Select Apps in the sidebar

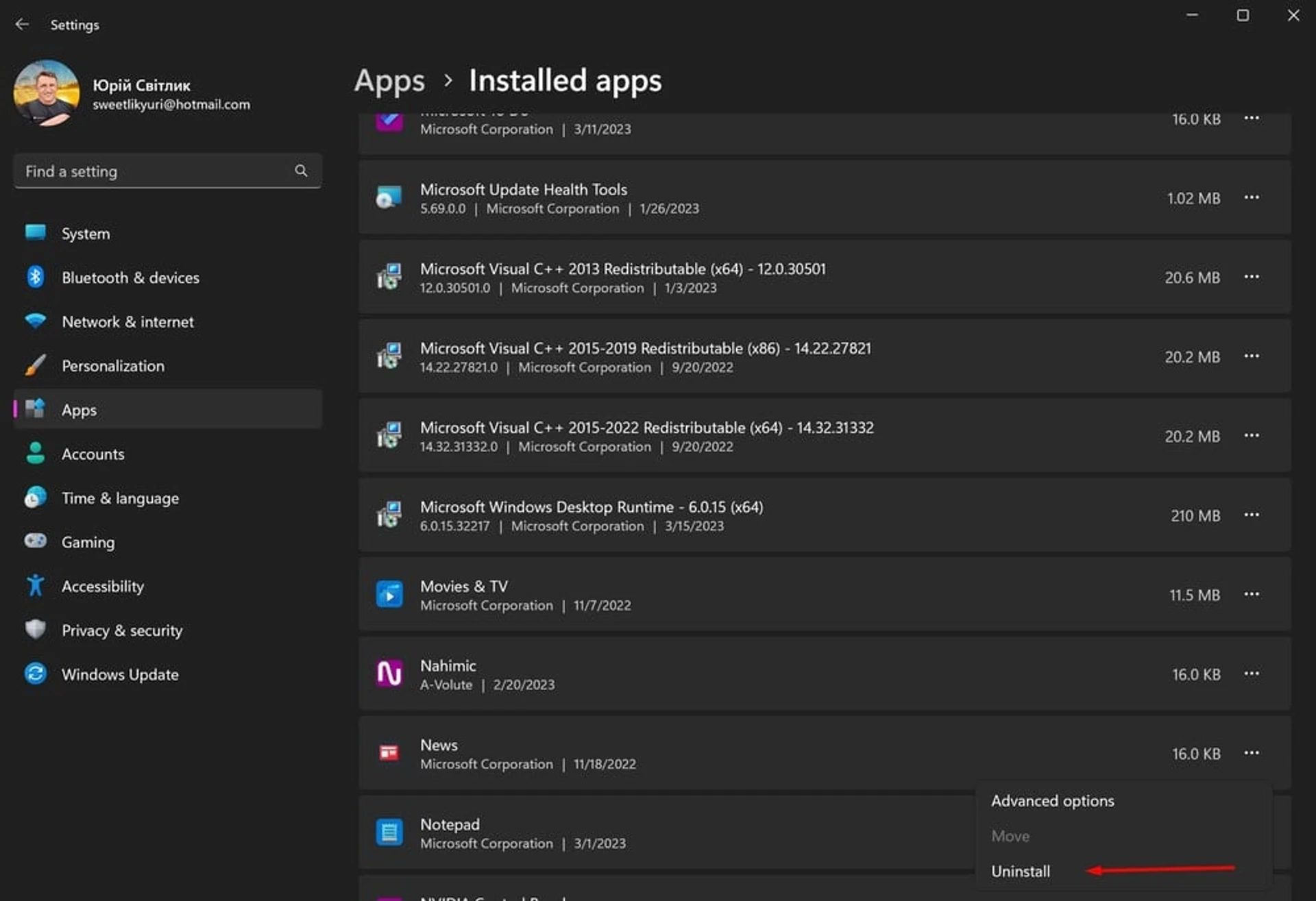tap(167, 410)
